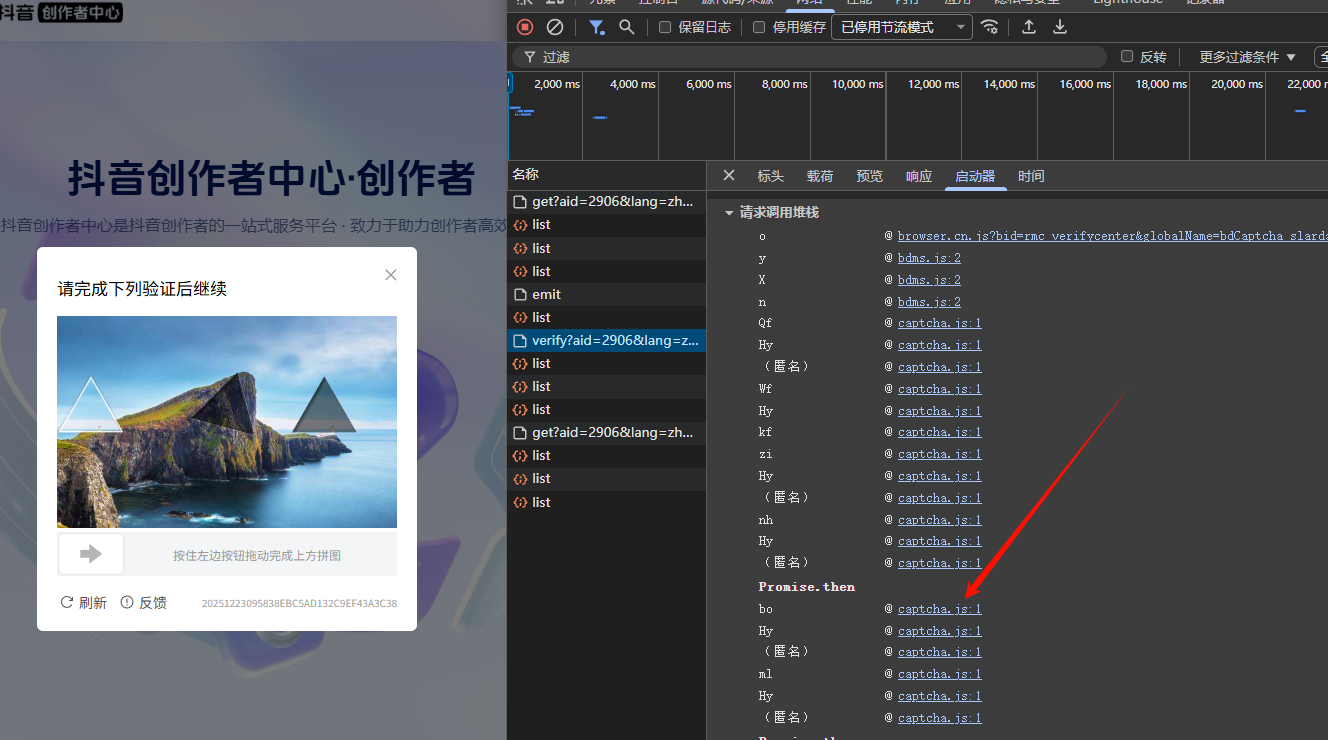Image resolution: width=1328 pixels, height=740 pixels.
Task: Click the captcha slider arrow handle
Action: [91, 554]
